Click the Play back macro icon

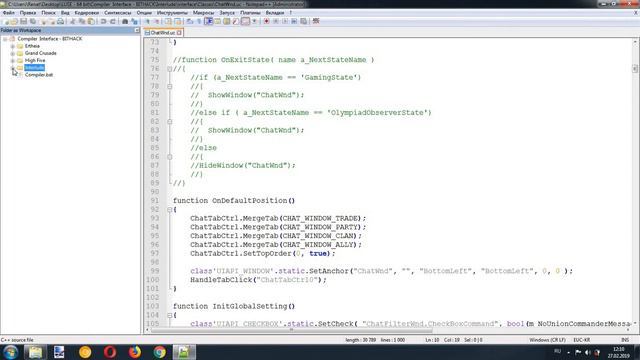coord(284,21)
